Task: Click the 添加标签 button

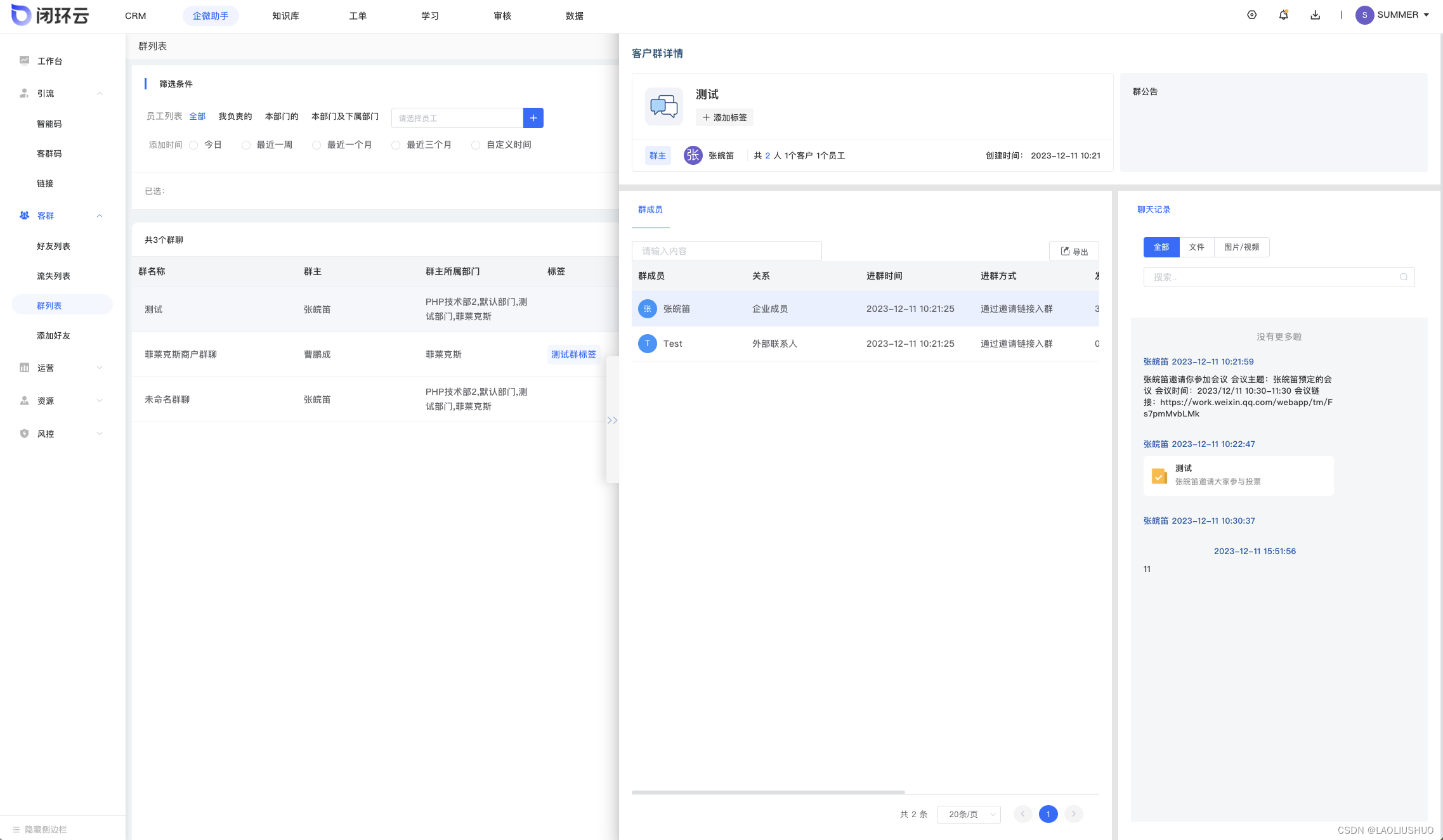Action: tap(724, 117)
